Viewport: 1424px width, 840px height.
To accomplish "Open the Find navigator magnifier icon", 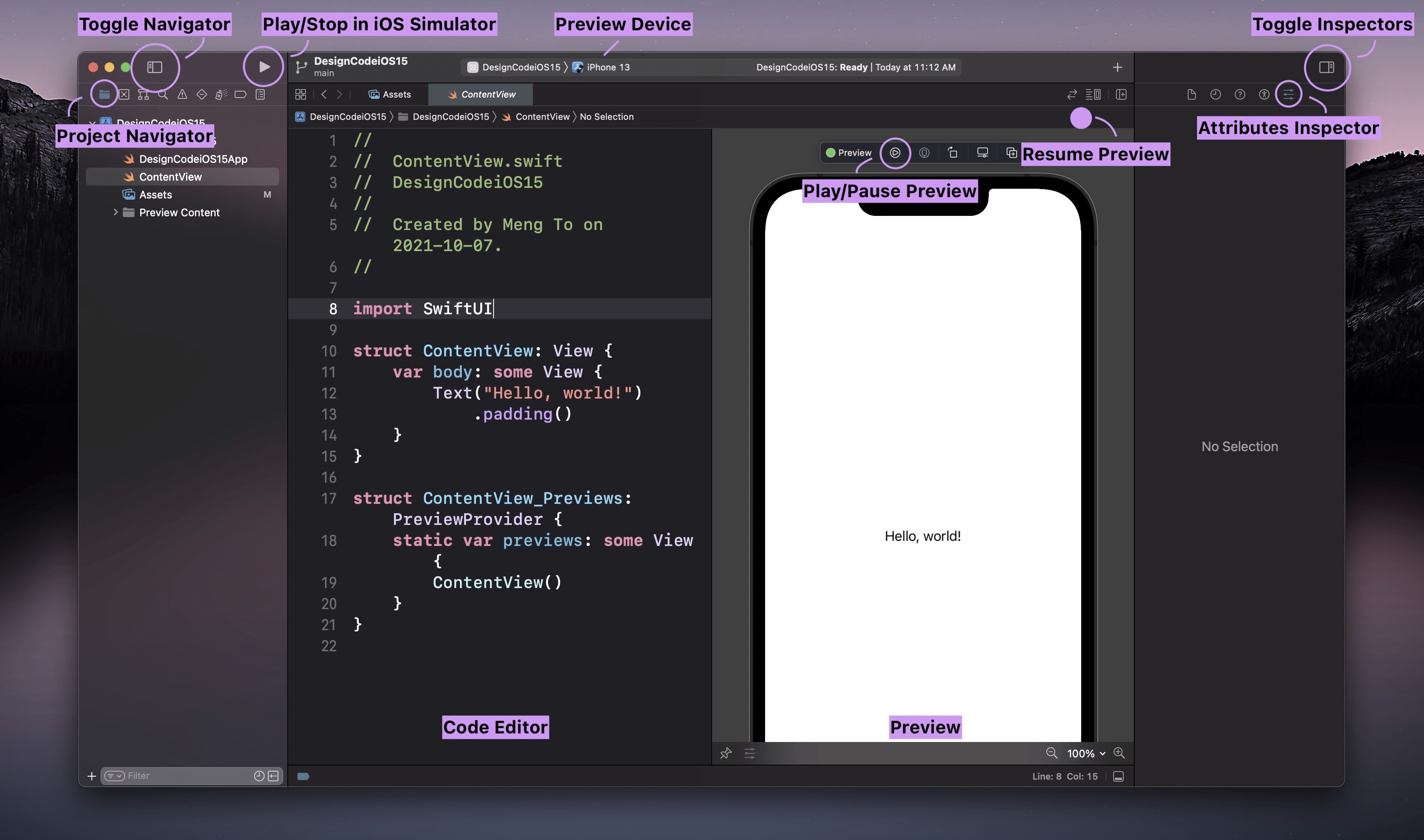I will [163, 94].
